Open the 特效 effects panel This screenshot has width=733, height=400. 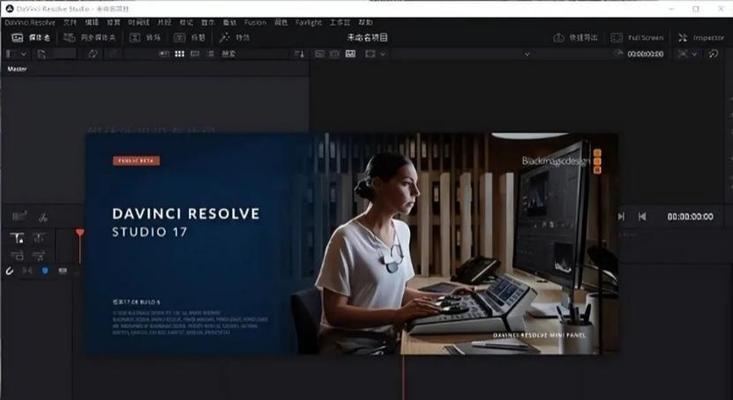pyautogui.click(x=234, y=38)
